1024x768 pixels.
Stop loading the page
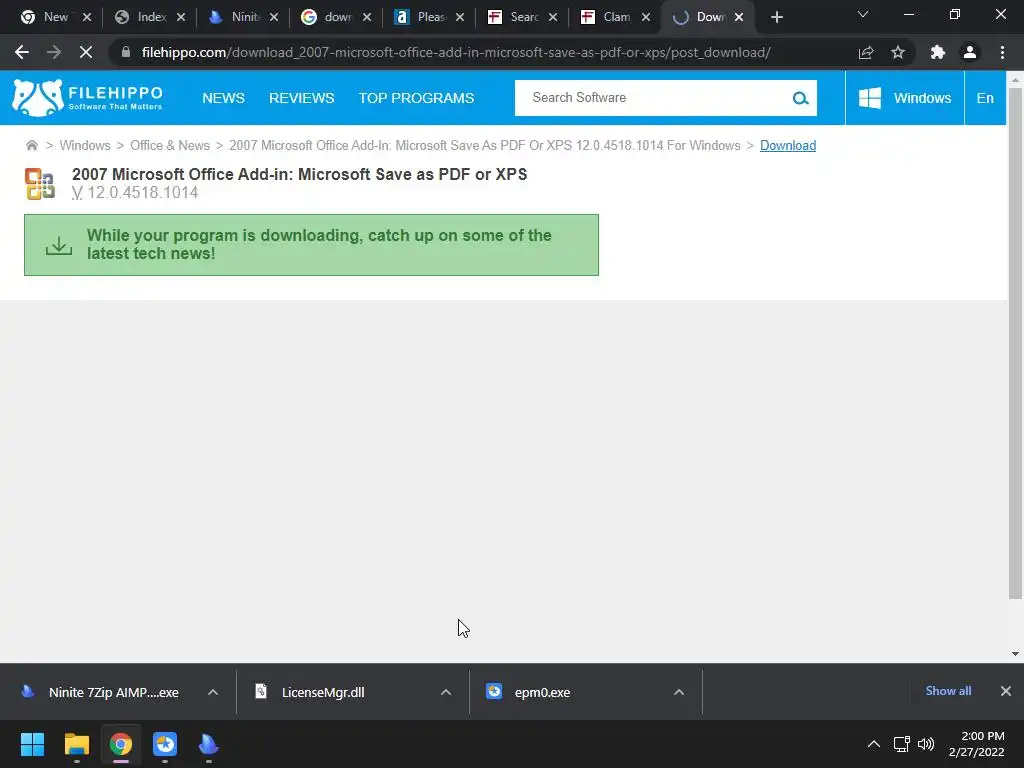(x=86, y=52)
